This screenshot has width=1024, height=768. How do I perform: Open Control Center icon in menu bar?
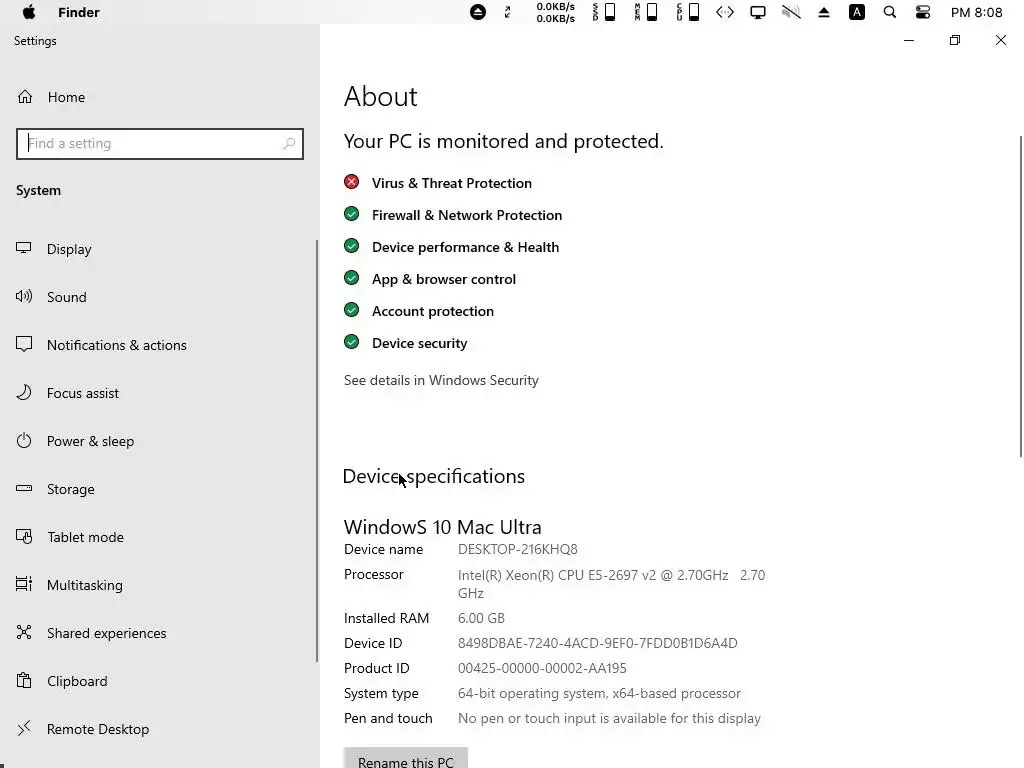click(x=923, y=12)
